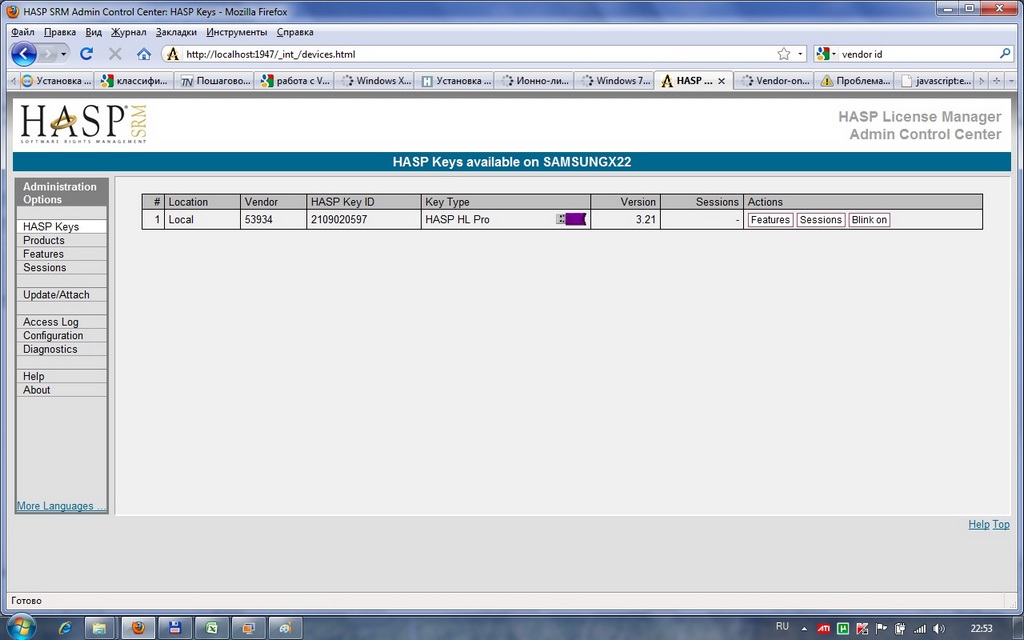The height and width of the screenshot is (640, 1024).
Task: Open the Access Log page
Action: point(61,322)
